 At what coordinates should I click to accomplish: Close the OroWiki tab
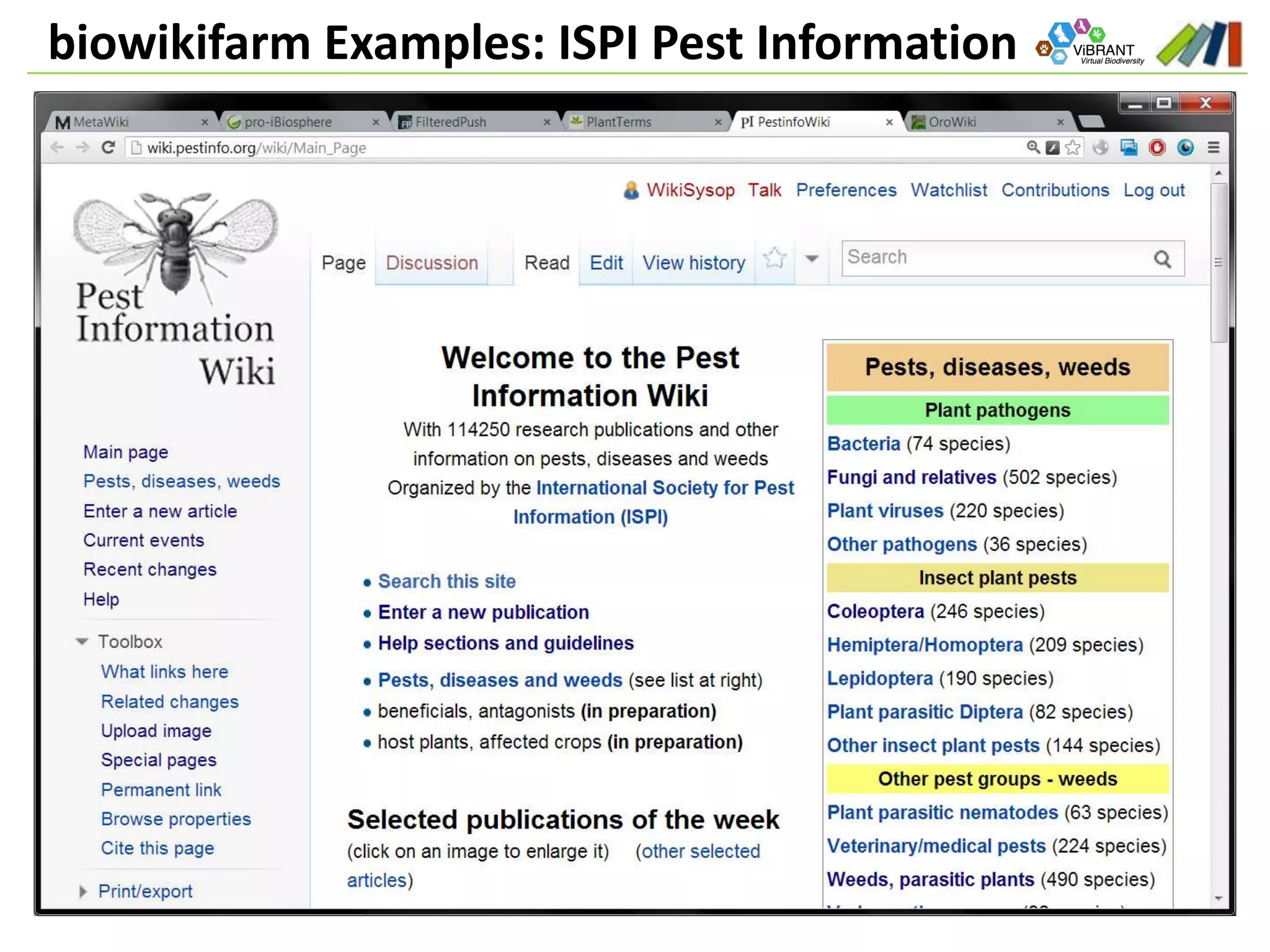(1060, 123)
